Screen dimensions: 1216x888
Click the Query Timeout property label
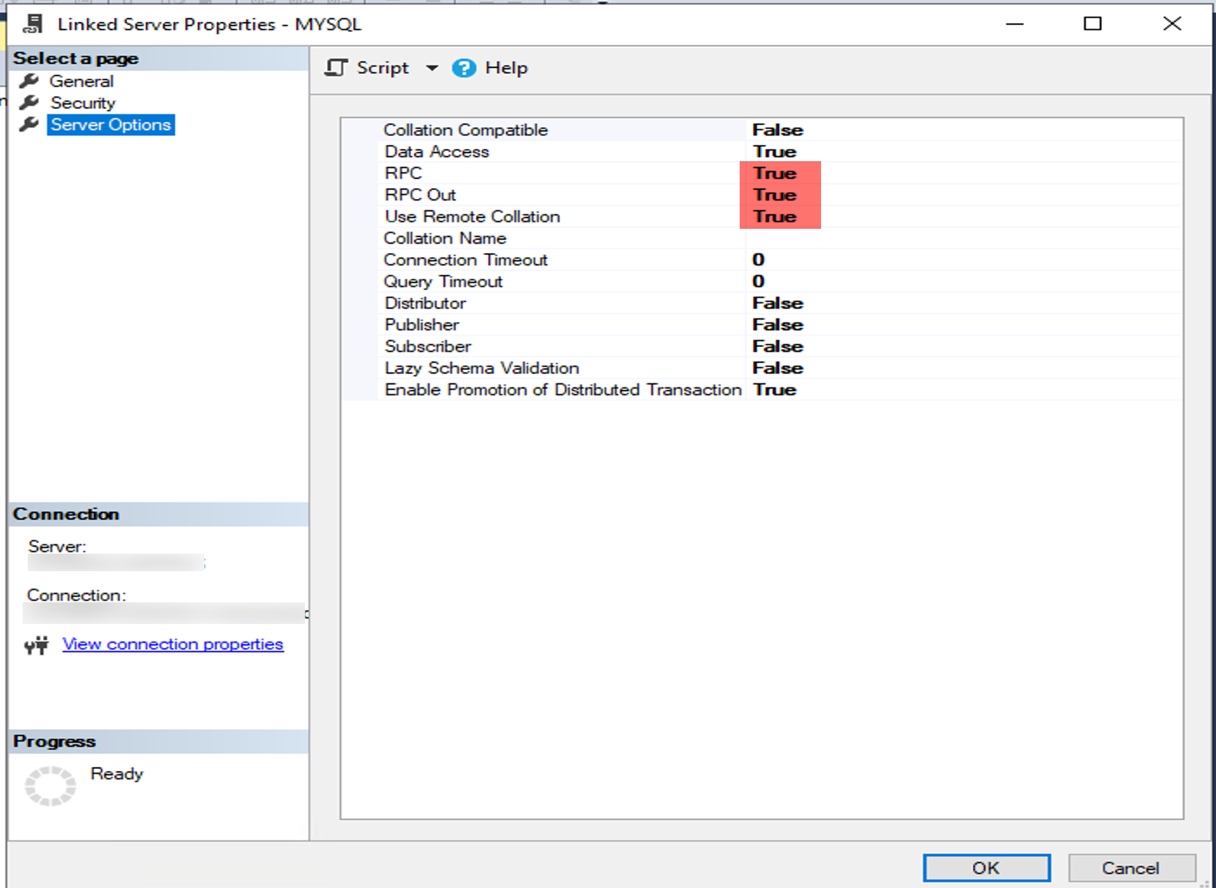pyautogui.click(x=443, y=282)
